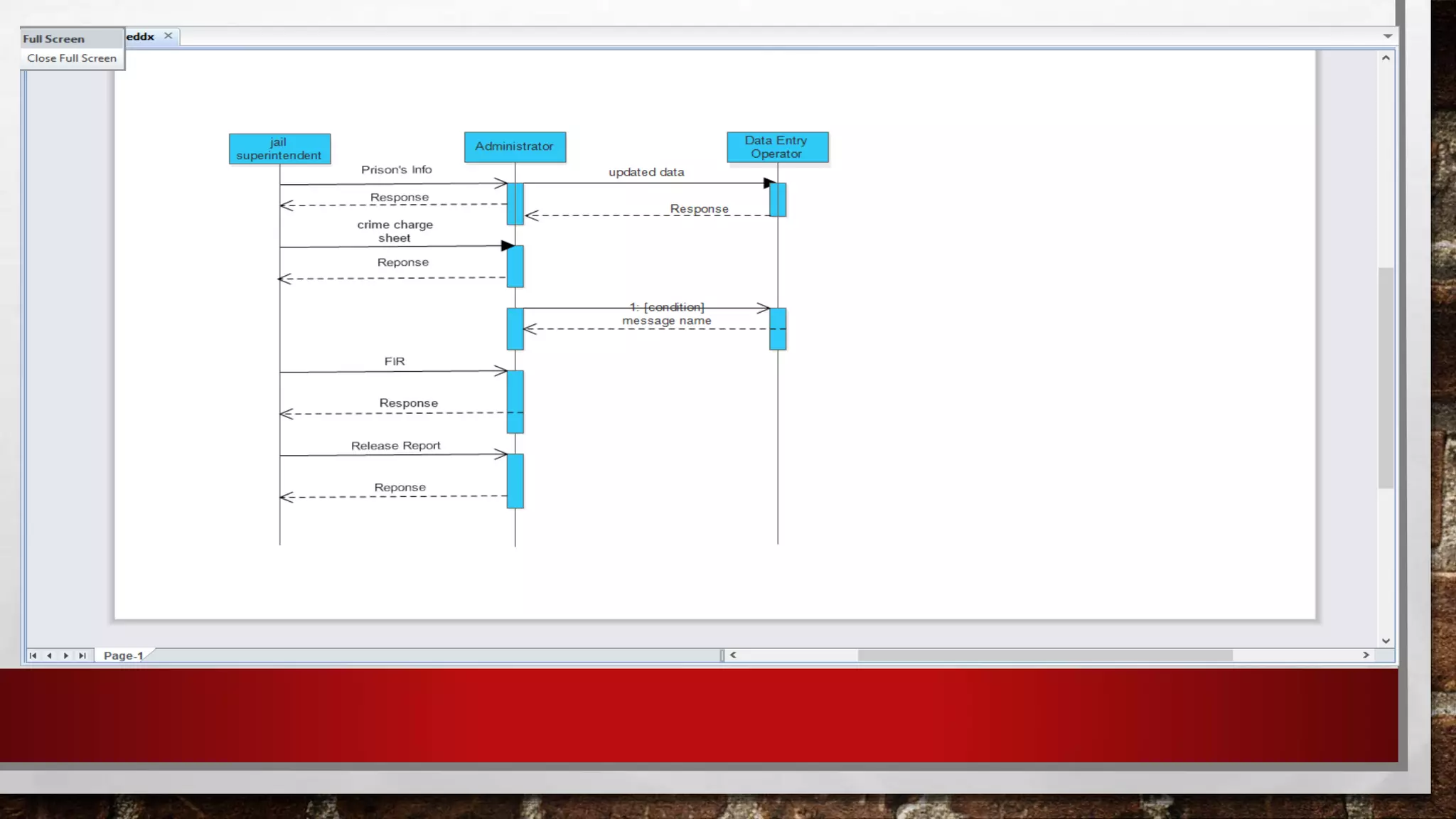Image resolution: width=1456 pixels, height=819 pixels.
Task: Select the eddx document tab
Action: [x=141, y=36]
